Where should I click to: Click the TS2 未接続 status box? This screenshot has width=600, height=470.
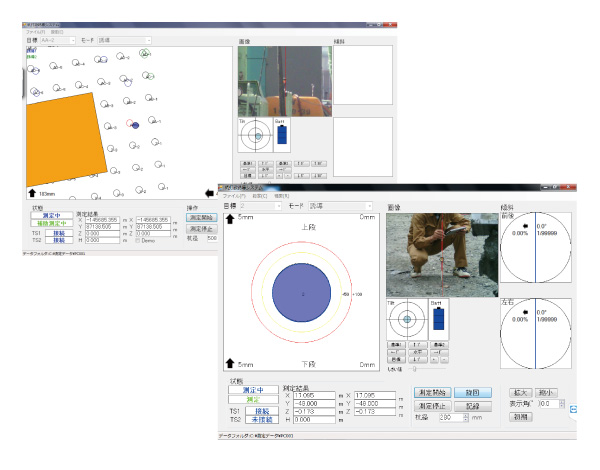pyautogui.click(x=262, y=419)
